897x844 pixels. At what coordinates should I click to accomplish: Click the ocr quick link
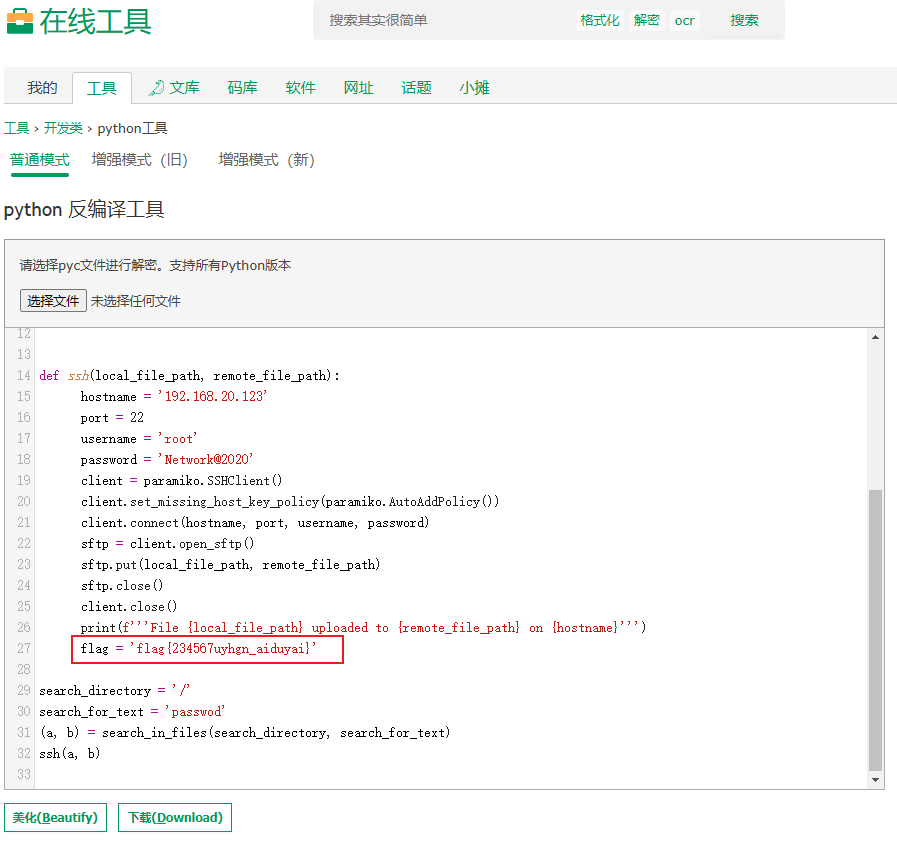684,21
